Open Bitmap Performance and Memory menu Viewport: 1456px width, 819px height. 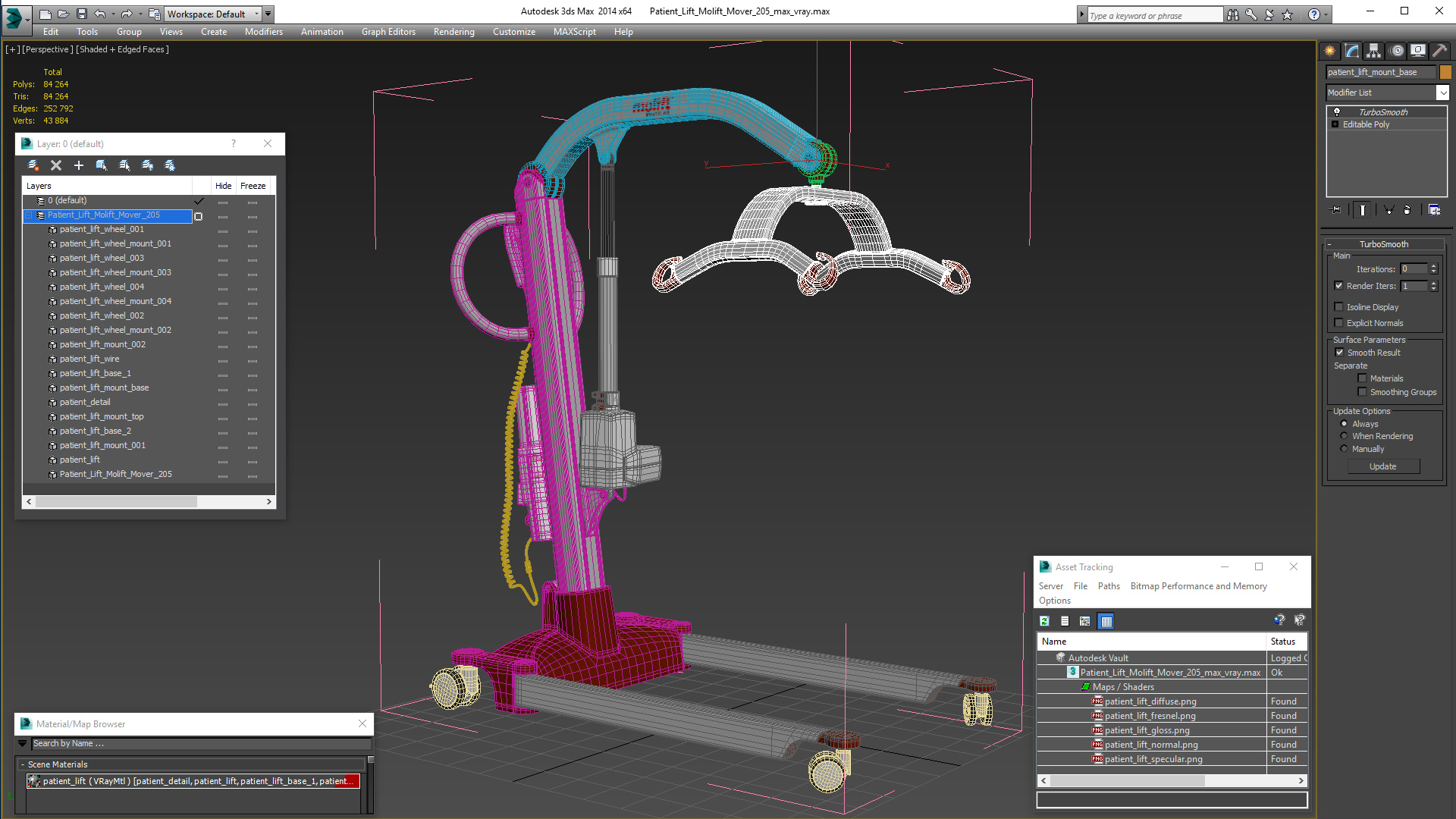pyautogui.click(x=1198, y=586)
